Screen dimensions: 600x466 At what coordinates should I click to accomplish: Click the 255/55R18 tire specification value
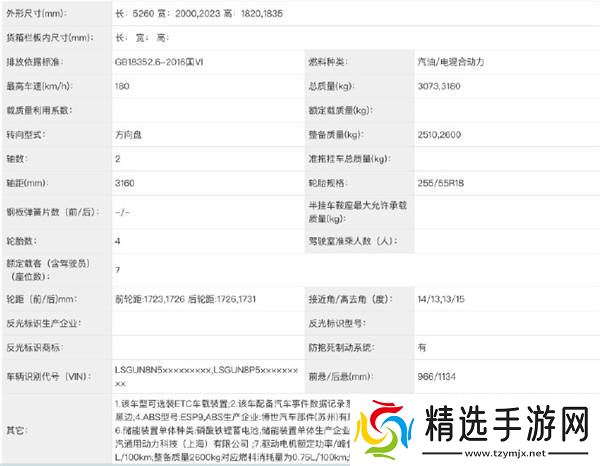(438, 183)
